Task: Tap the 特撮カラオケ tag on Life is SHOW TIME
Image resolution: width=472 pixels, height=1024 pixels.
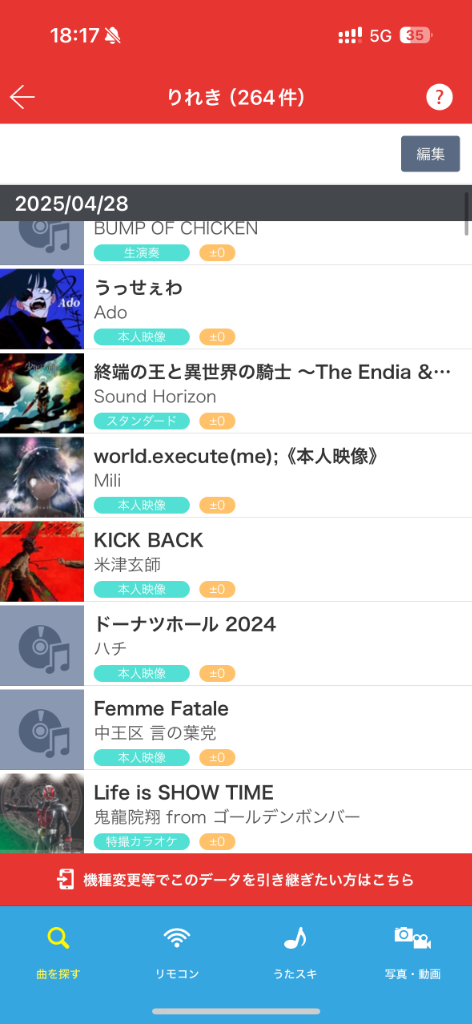Action: pyautogui.click(x=142, y=842)
